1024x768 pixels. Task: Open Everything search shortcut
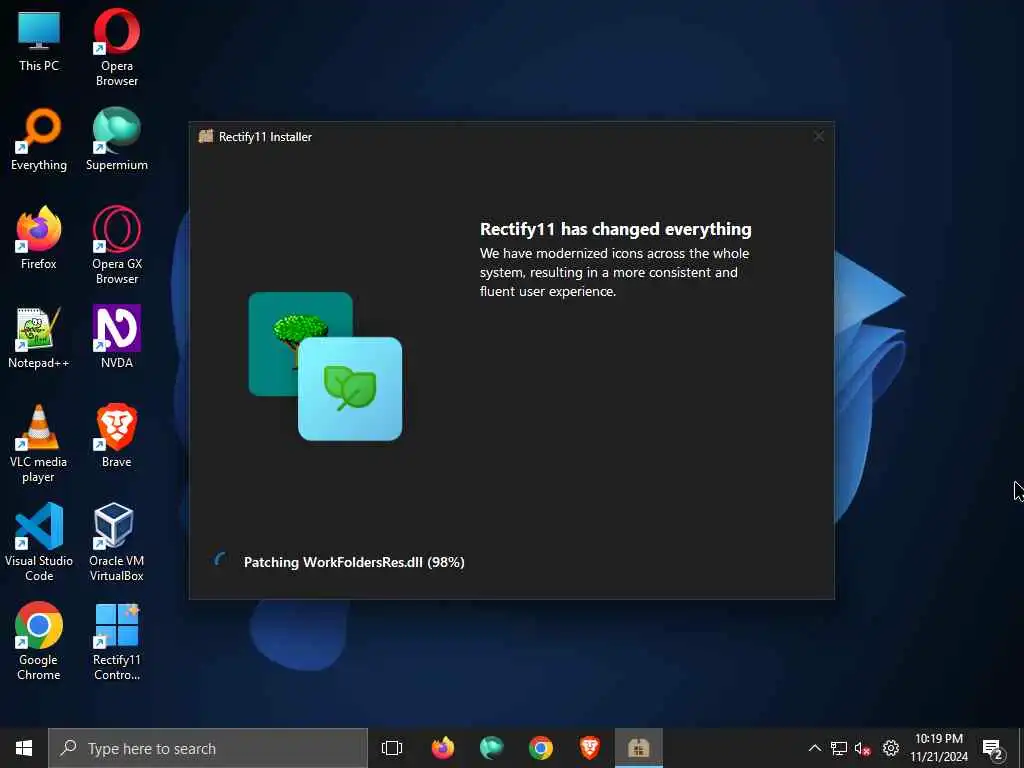pyautogui.click(x=39, y=138)
